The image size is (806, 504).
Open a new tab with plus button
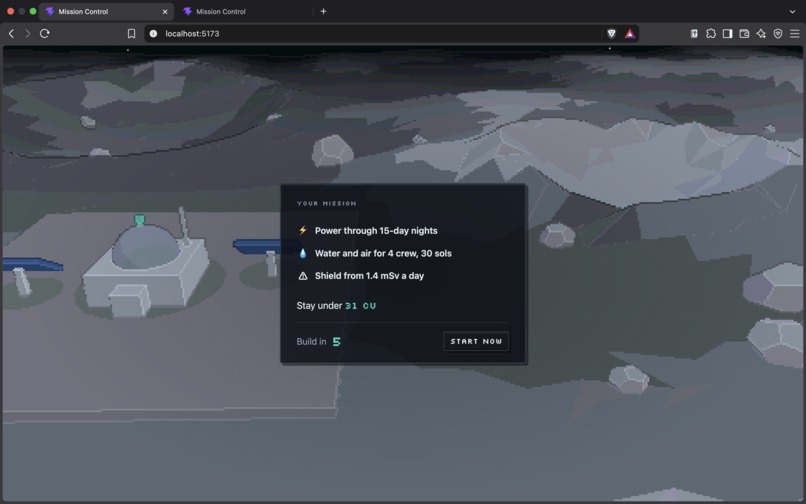coord(323,11)
